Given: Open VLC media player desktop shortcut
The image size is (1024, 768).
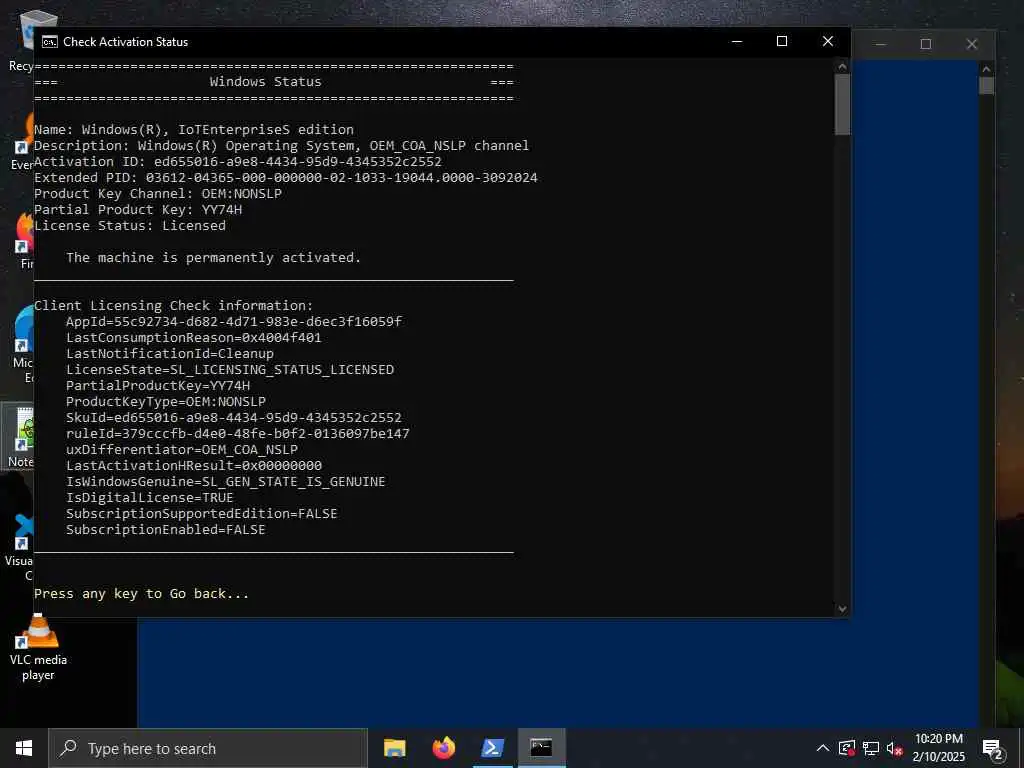Looking at the screenshot, I should (x=38, y=648).
